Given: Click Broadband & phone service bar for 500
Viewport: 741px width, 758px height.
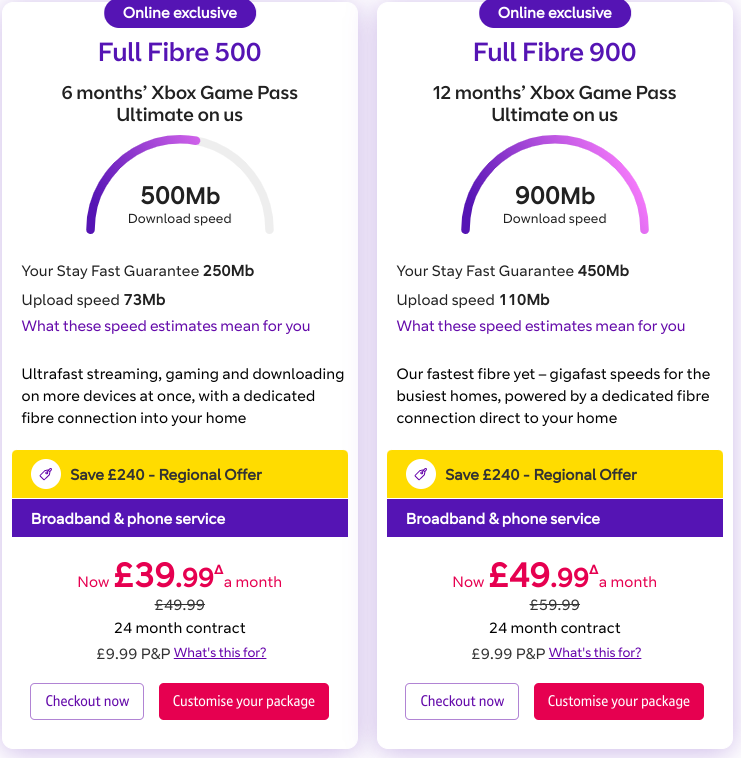Looking at the screenshot, I should [180, 519].
